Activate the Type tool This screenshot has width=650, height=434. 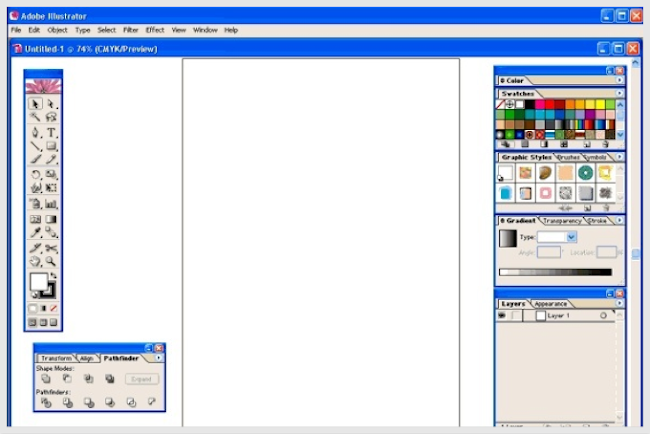[51, 132]
